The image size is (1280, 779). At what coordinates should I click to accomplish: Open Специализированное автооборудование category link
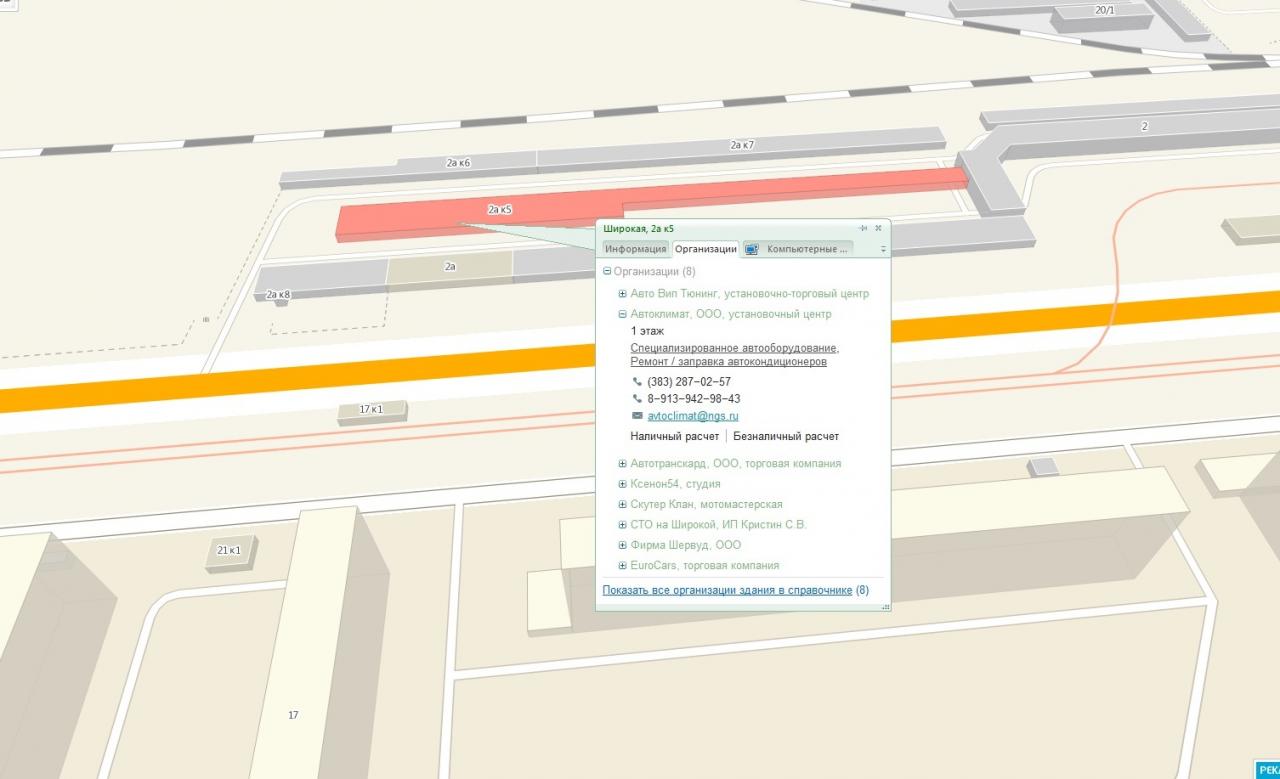(734, 348)
